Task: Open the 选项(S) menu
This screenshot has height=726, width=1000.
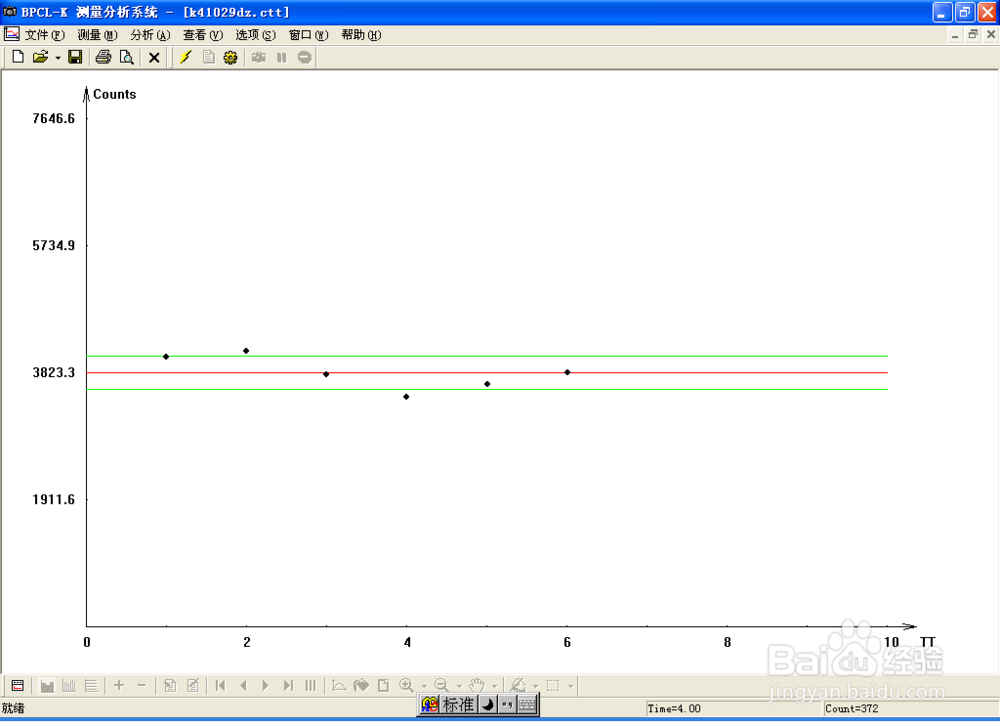Action: 256,35
